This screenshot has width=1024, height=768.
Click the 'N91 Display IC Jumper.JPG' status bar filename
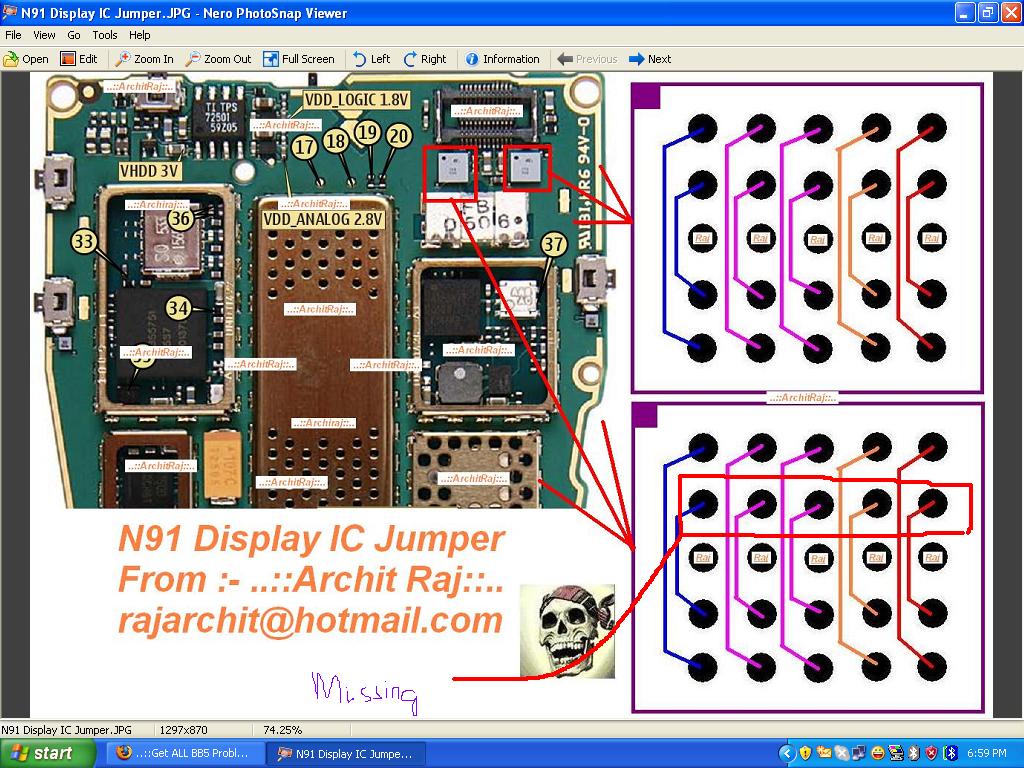point(67,730)
